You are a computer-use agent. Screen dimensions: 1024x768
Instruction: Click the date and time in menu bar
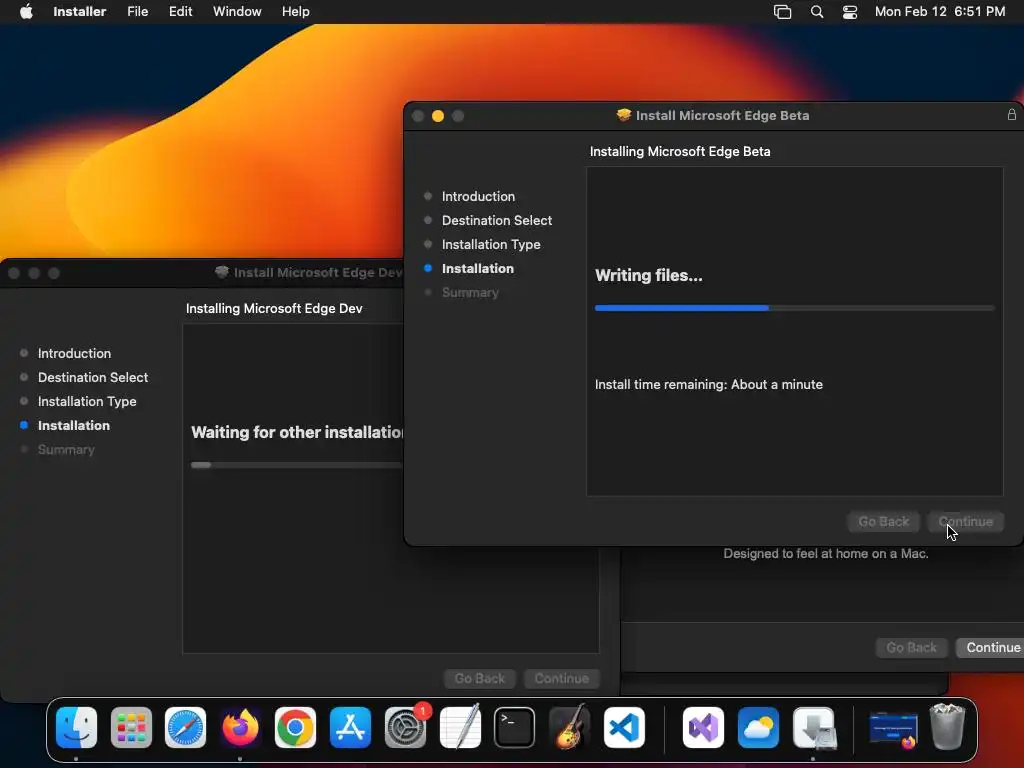(940, 12)
